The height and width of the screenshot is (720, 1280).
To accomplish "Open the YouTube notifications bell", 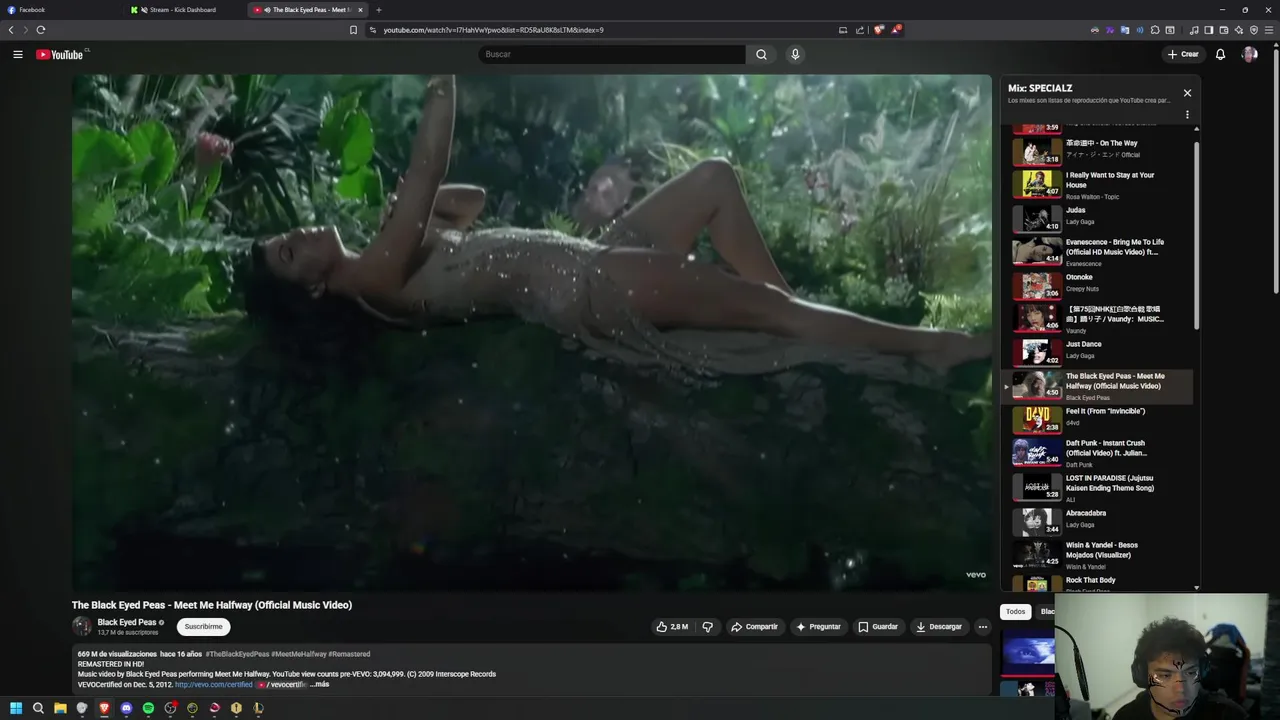I will [x=1220, y=54].
